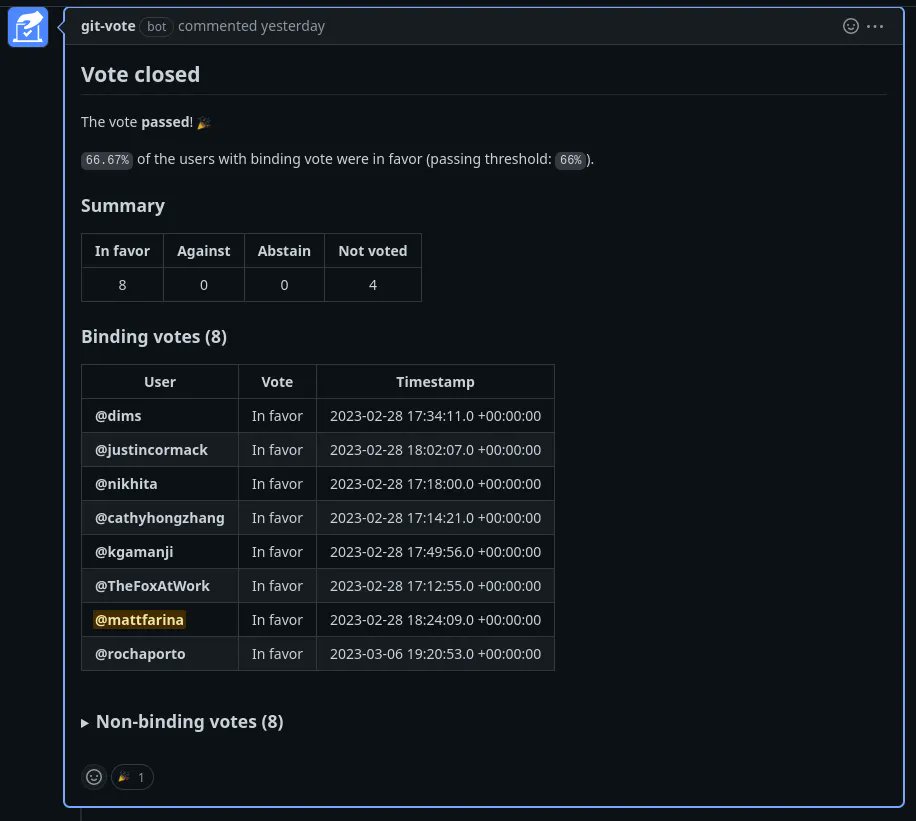Viewport: 916px width, 821px height.
Task: Toggle the party popper reaction count
Action: [132, 777]
